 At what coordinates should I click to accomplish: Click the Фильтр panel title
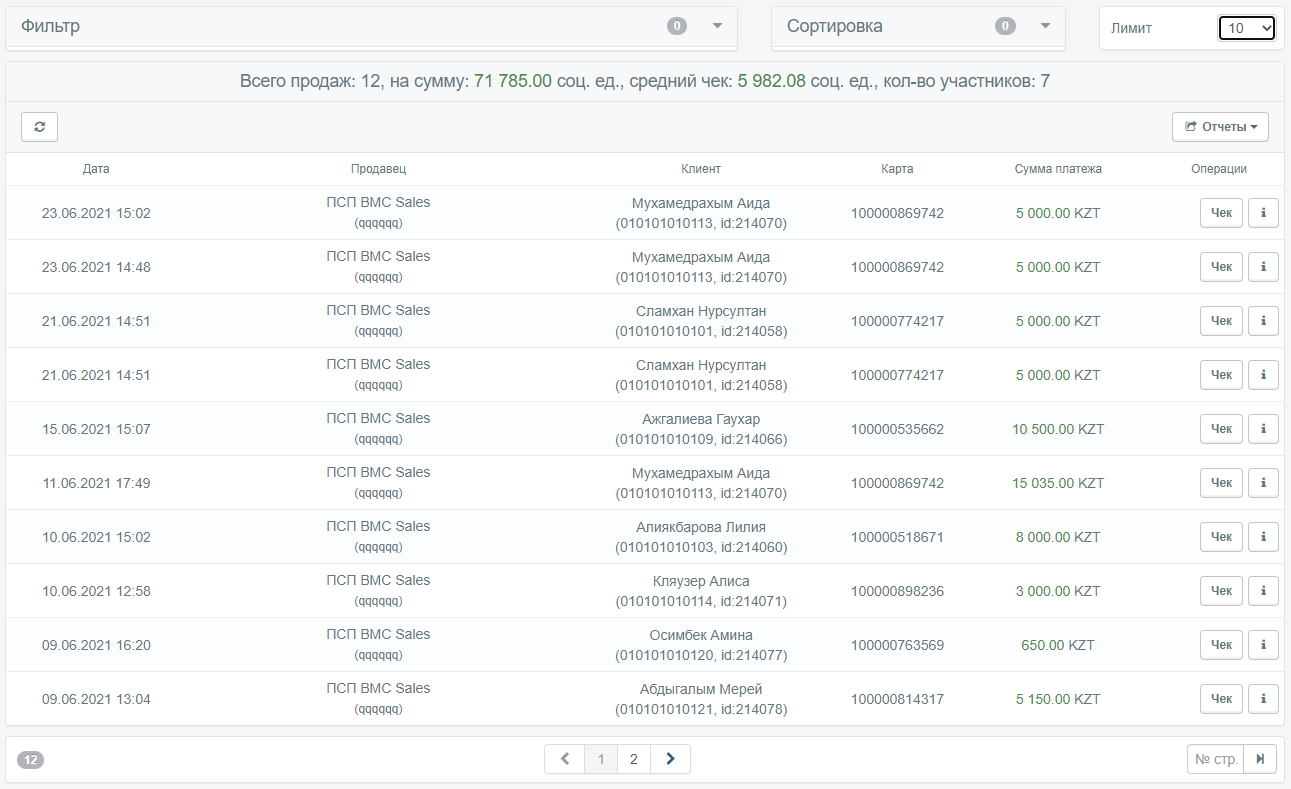coord(51,26)
